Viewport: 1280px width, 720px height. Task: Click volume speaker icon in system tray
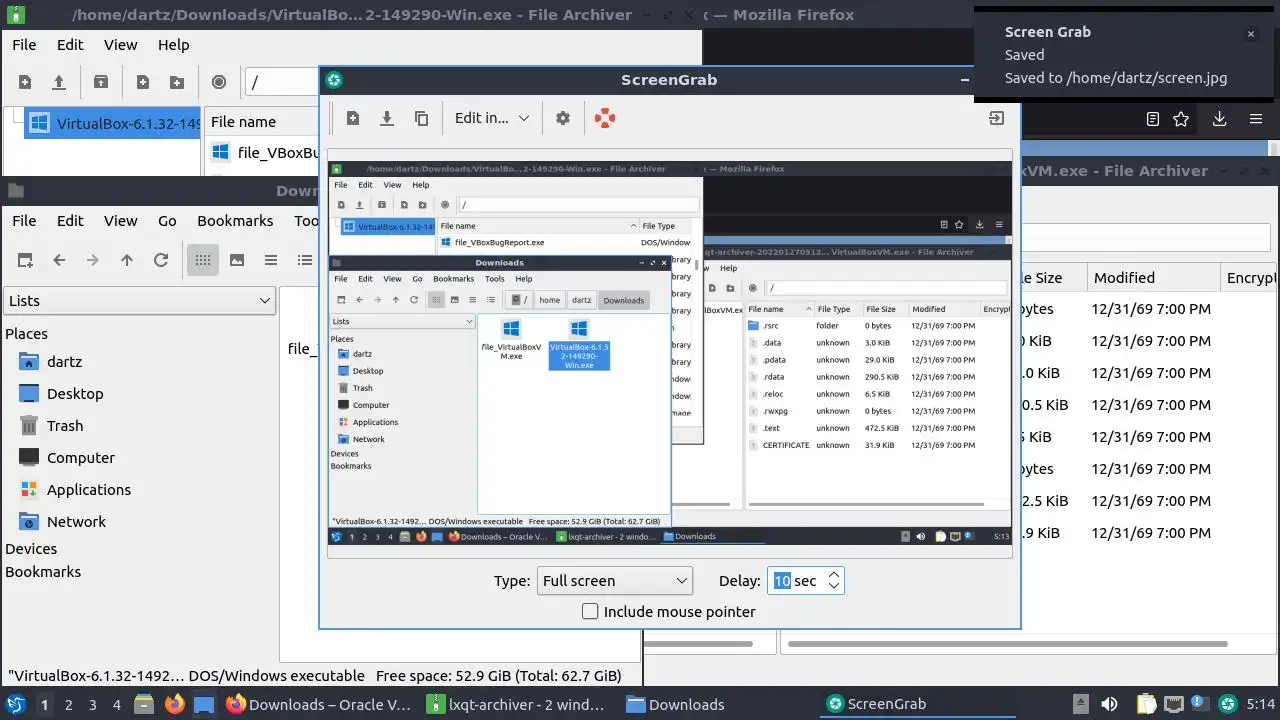tap(1109, 704)
